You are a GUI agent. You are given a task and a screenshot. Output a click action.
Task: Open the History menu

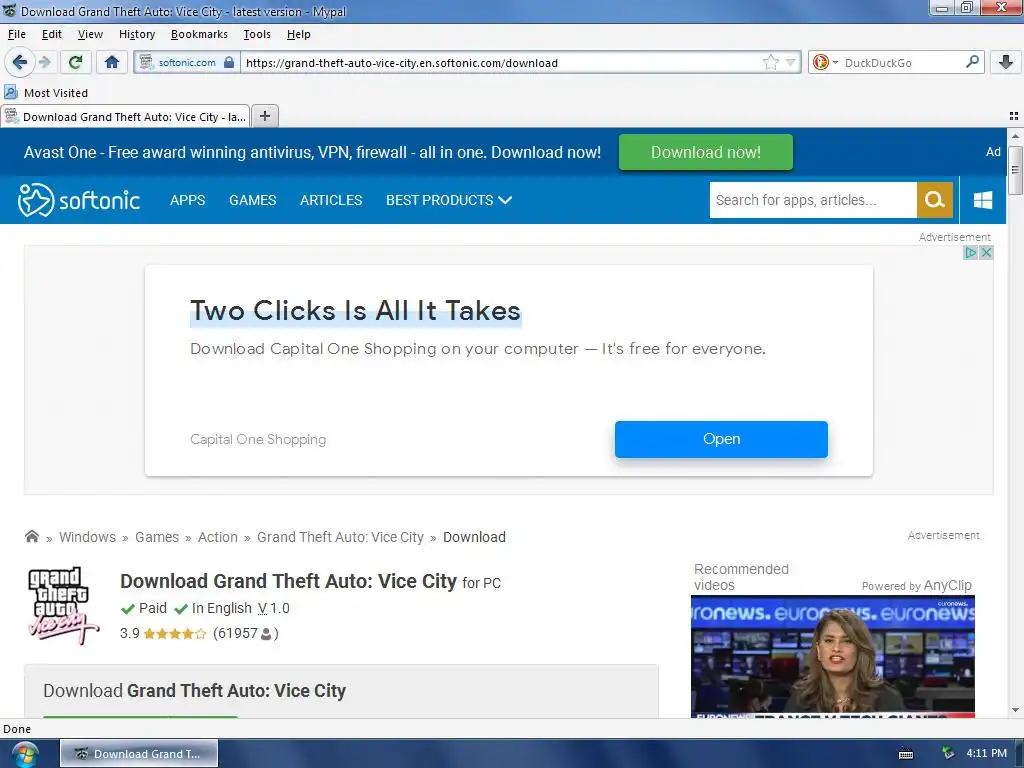(136, 34)
